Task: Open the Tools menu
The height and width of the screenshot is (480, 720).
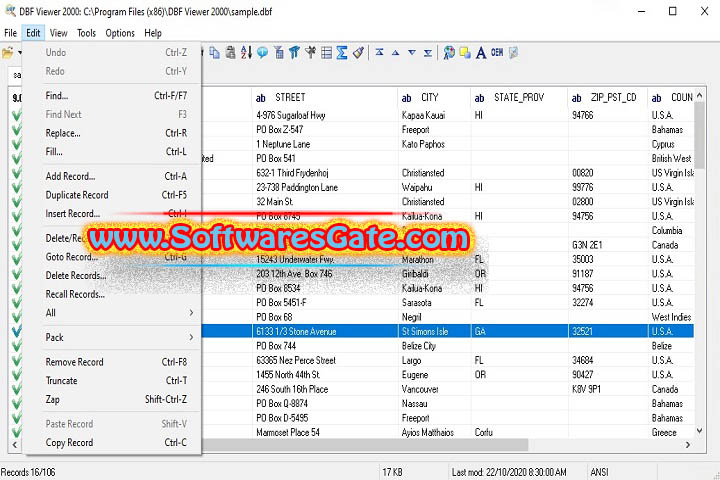Action: pos(86,33)
